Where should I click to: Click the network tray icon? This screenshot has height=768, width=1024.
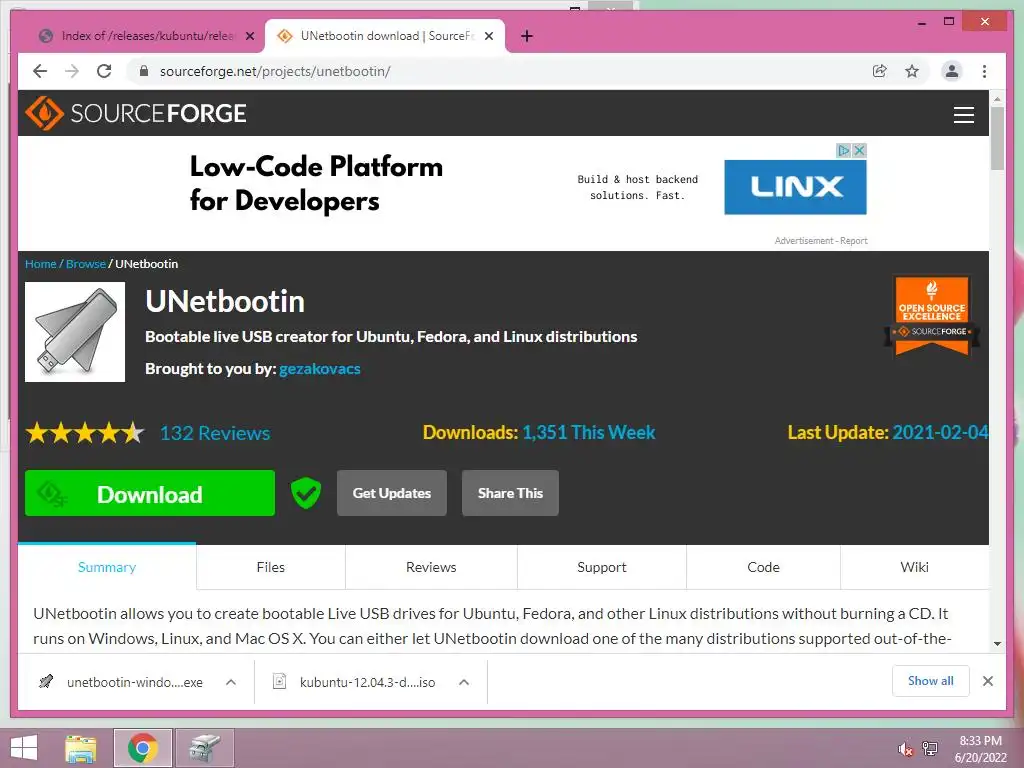pyautogui.click(x=929, y=748)
